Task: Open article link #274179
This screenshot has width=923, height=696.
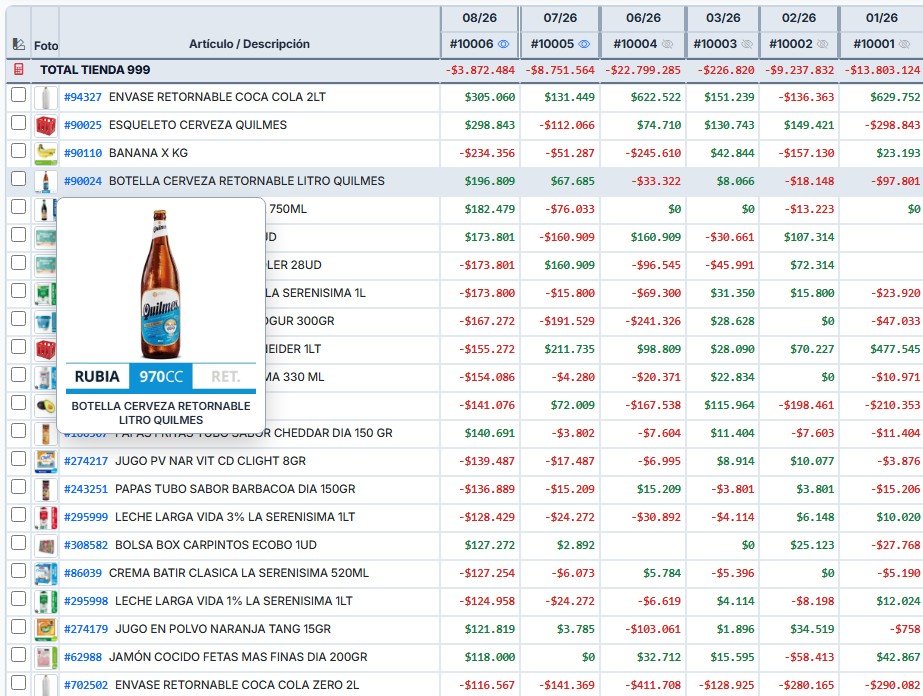Action: pos(86,629)
